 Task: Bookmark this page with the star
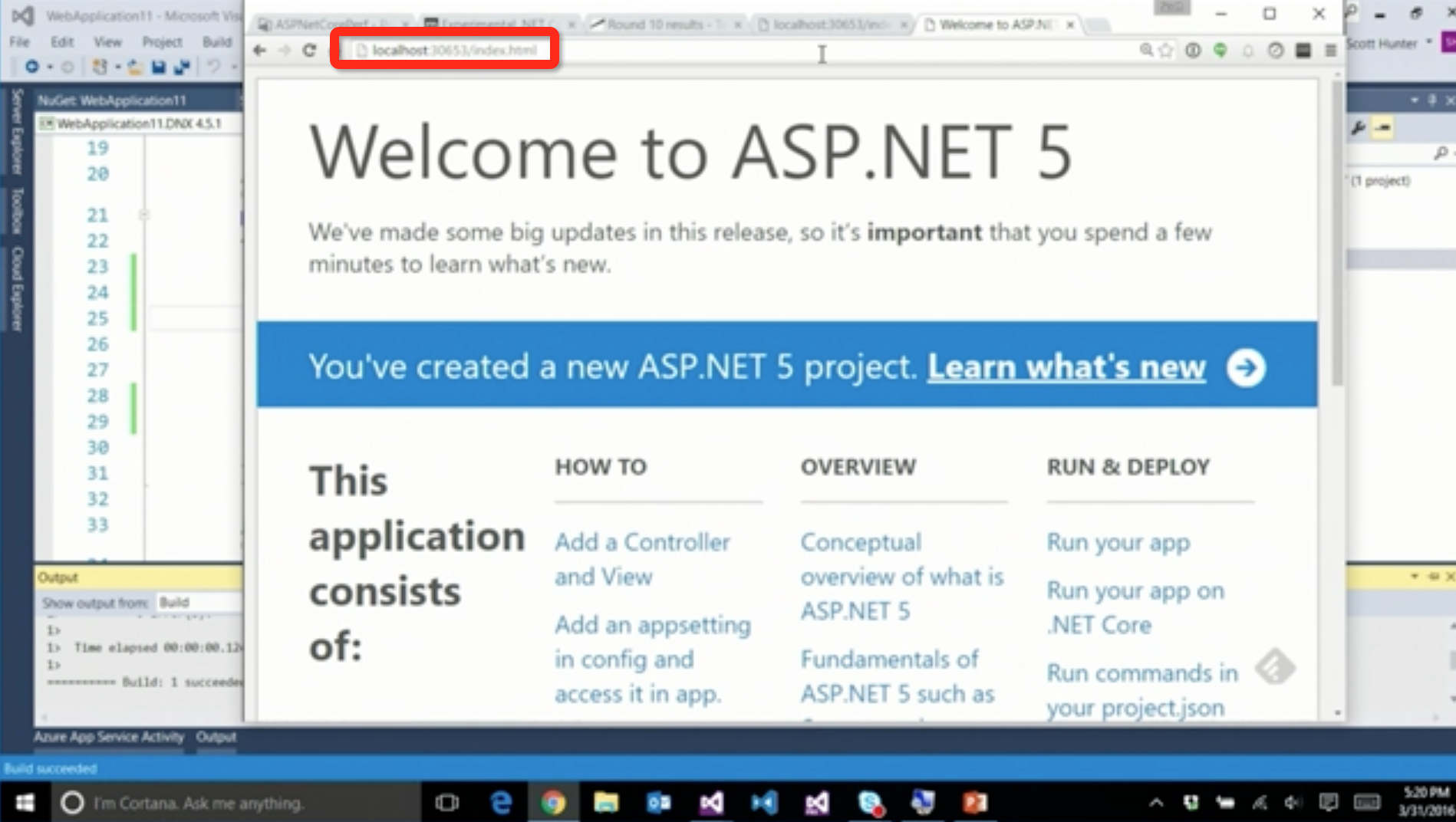click(x=1167, y=51)
